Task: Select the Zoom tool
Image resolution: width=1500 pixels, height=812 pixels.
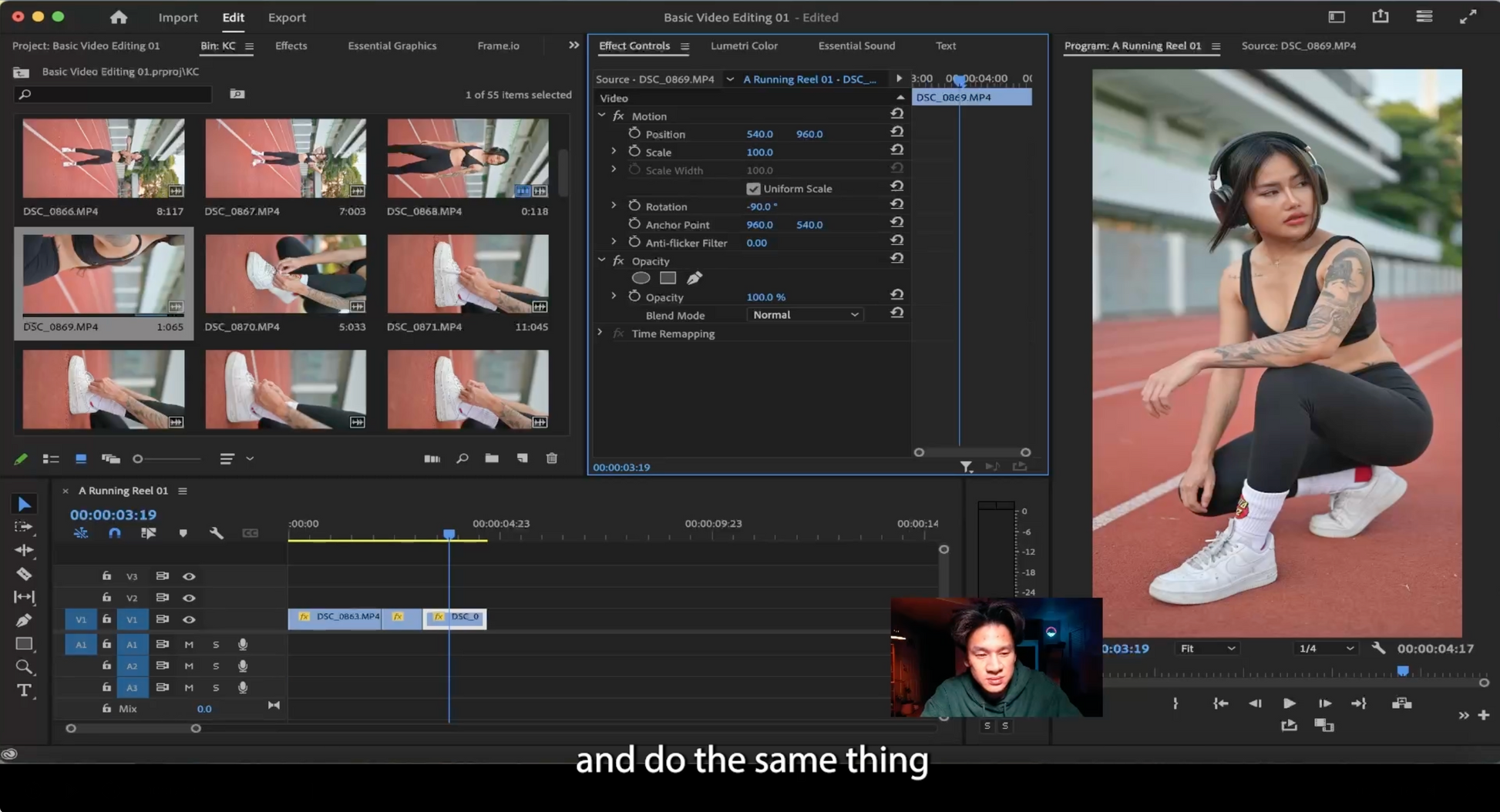Action: pos(24,667)
